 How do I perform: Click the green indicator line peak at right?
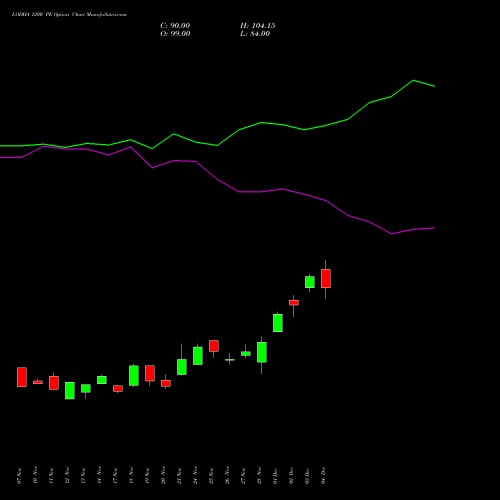click(x=413, y=80)
